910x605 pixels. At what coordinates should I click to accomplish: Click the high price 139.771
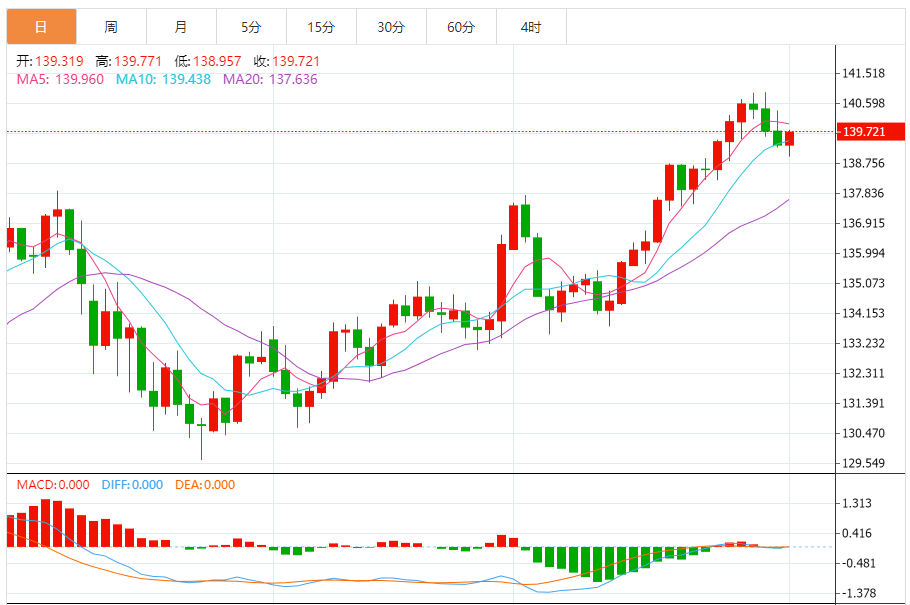138,62
